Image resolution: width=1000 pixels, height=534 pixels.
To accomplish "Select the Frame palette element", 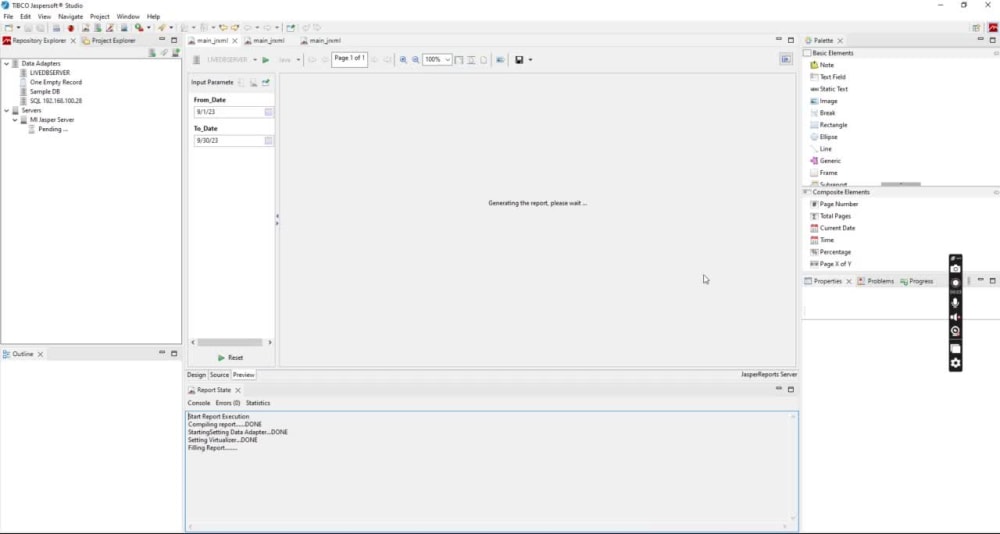I will [x=823, y=173].
